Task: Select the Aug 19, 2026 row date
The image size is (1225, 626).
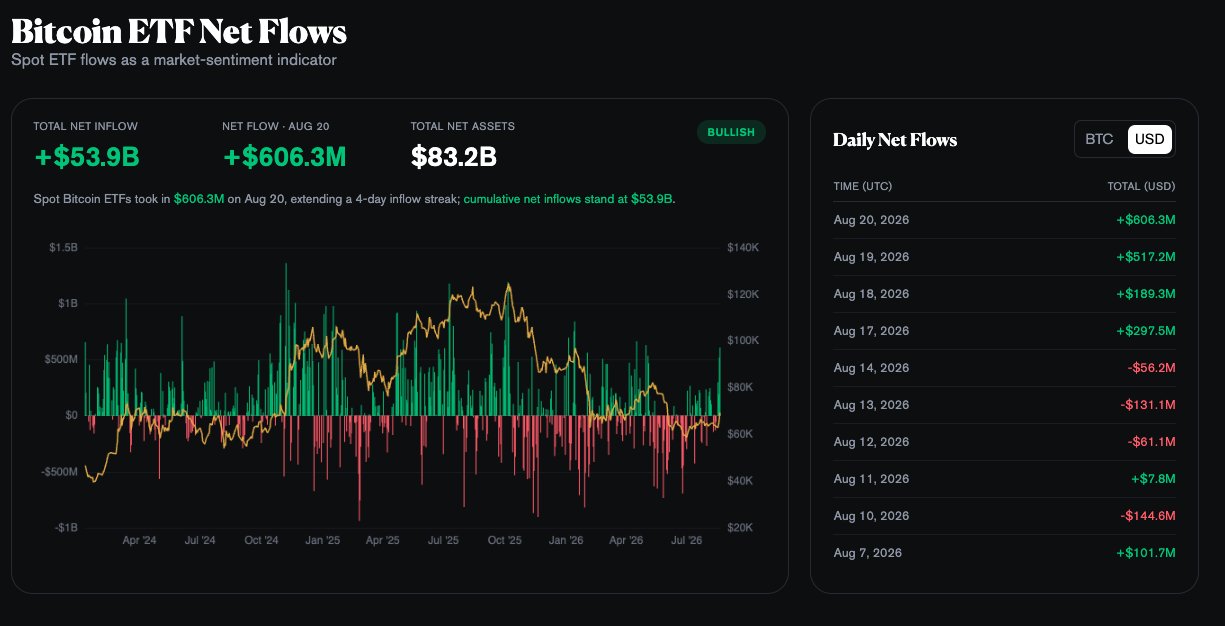Action: [x=871, y=257]
